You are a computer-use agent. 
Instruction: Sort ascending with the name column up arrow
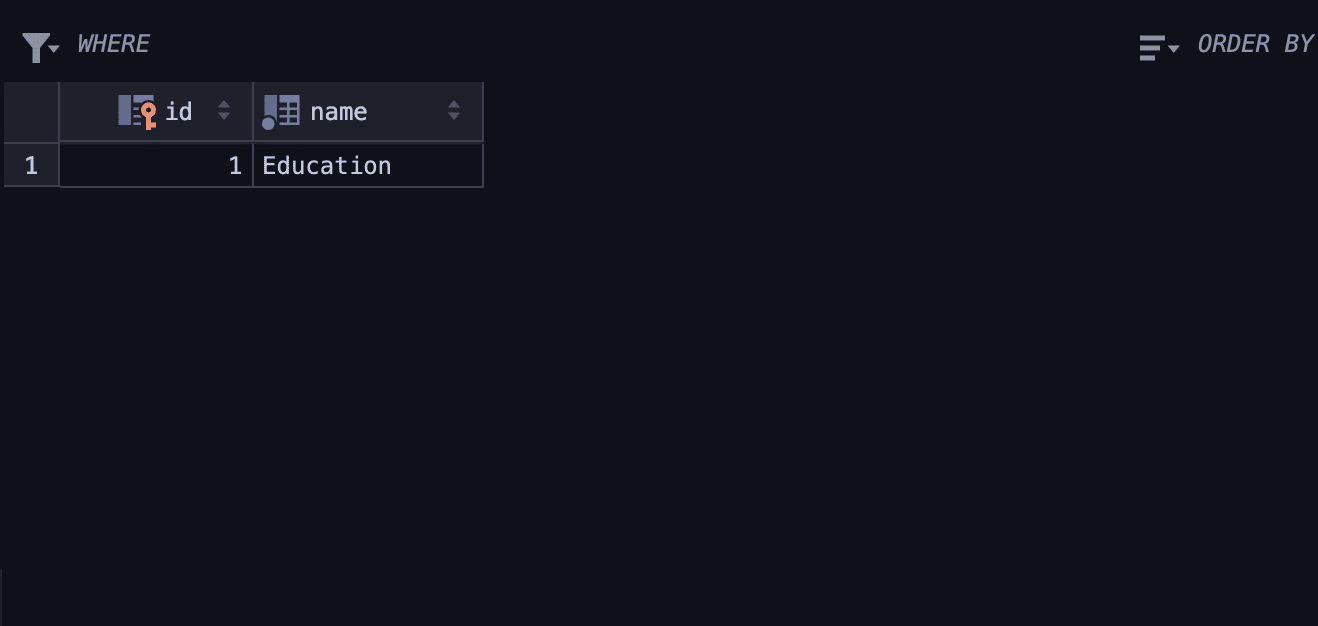pos(454,104)
